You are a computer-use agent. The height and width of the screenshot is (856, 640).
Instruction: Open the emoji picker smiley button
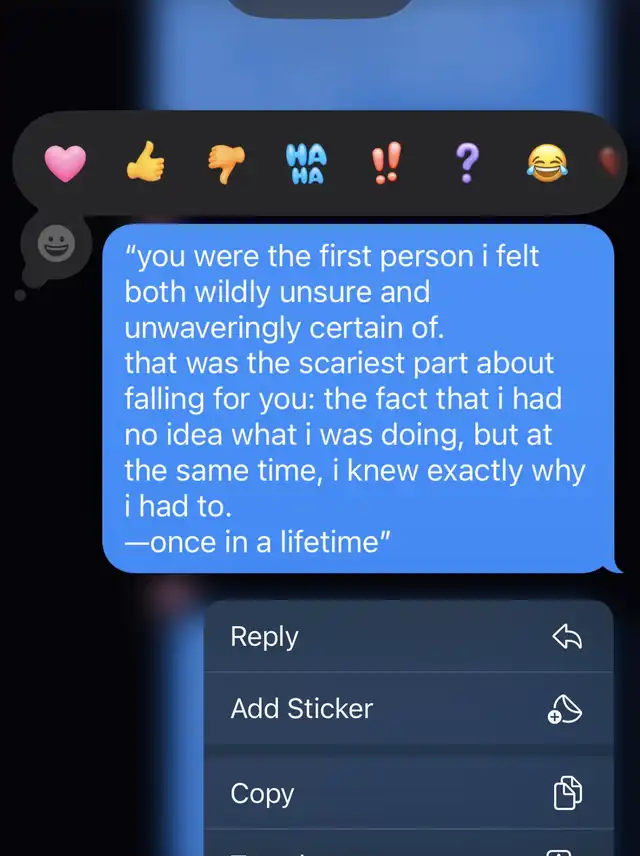(56, 243)
